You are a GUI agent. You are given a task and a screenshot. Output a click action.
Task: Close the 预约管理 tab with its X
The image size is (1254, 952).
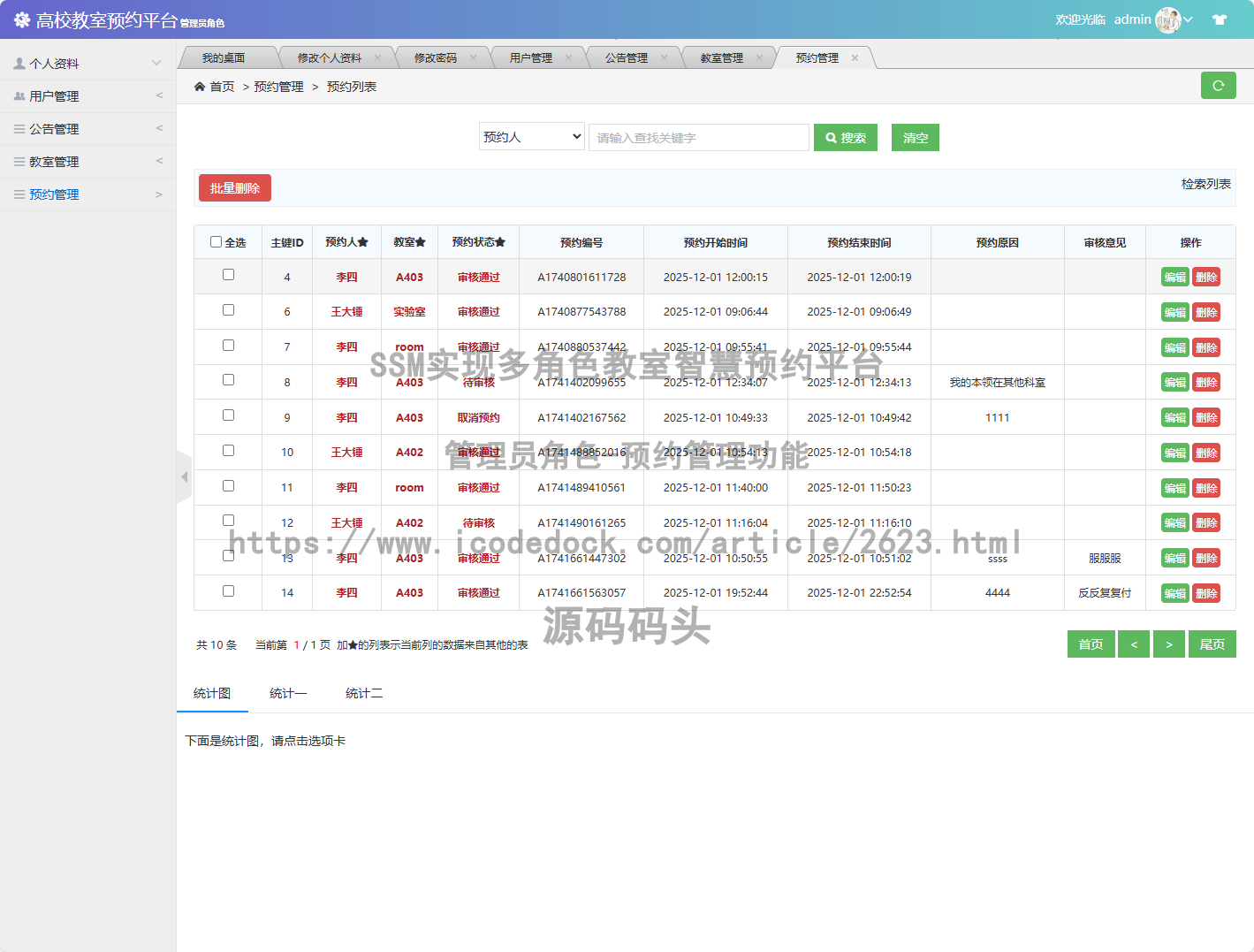(855, 58)
